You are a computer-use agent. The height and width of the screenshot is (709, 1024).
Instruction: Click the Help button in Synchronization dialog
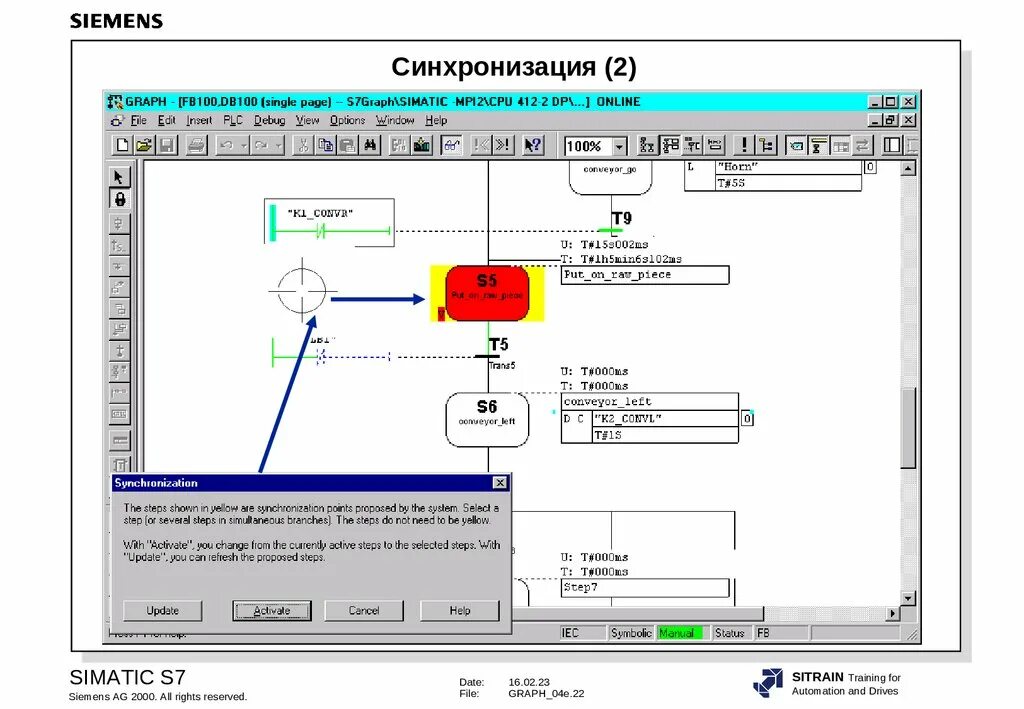(x=460, y=610)
